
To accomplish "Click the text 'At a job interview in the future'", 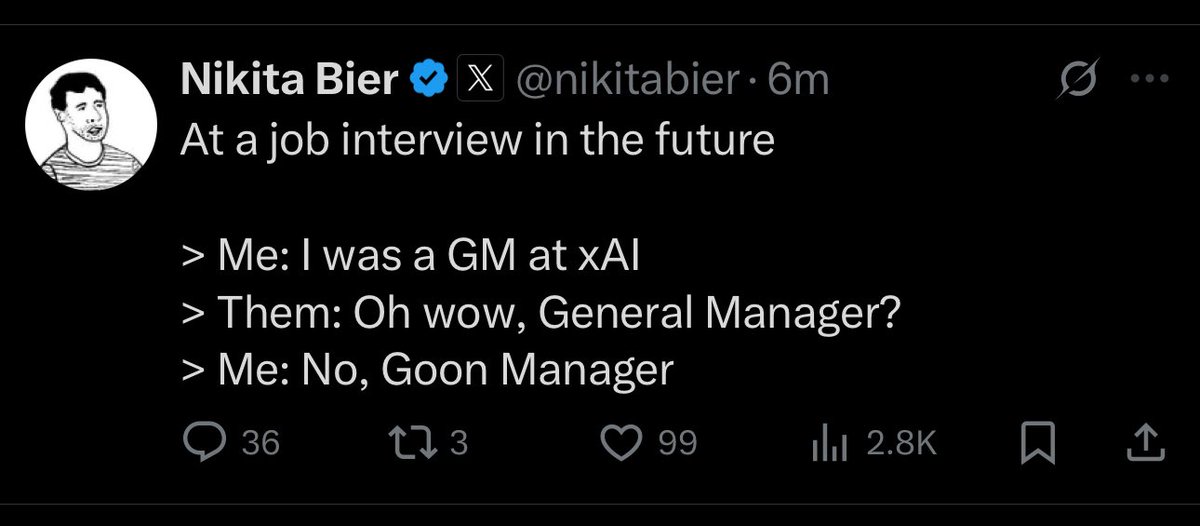I will (477, 140).
